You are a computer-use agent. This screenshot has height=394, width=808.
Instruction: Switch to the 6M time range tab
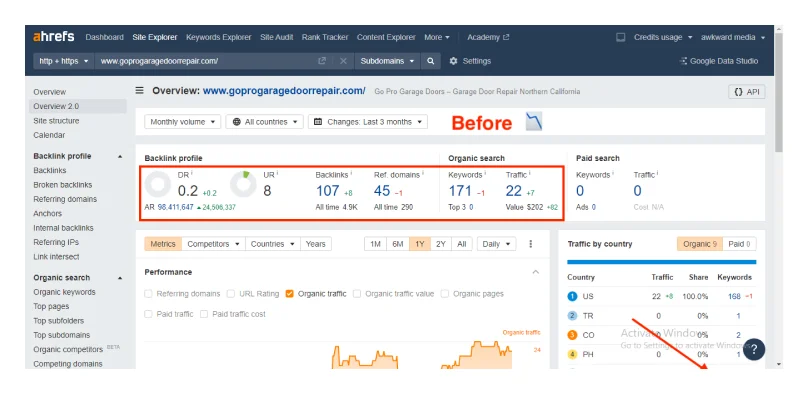398,244
